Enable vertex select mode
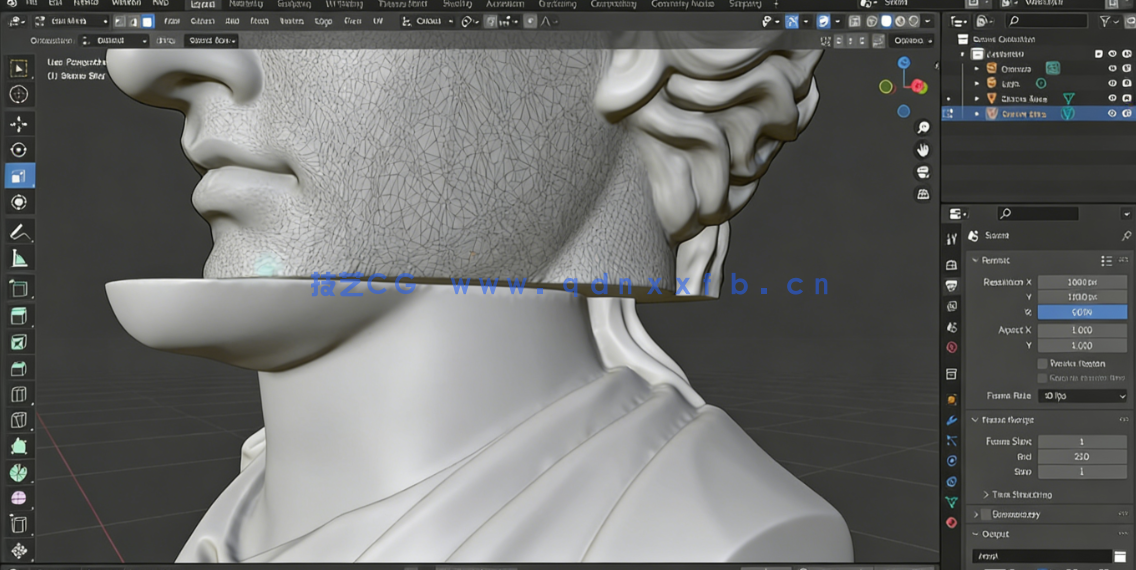Screen dimensions: 1136x570 pyautogui.click(x=120, y=22)
